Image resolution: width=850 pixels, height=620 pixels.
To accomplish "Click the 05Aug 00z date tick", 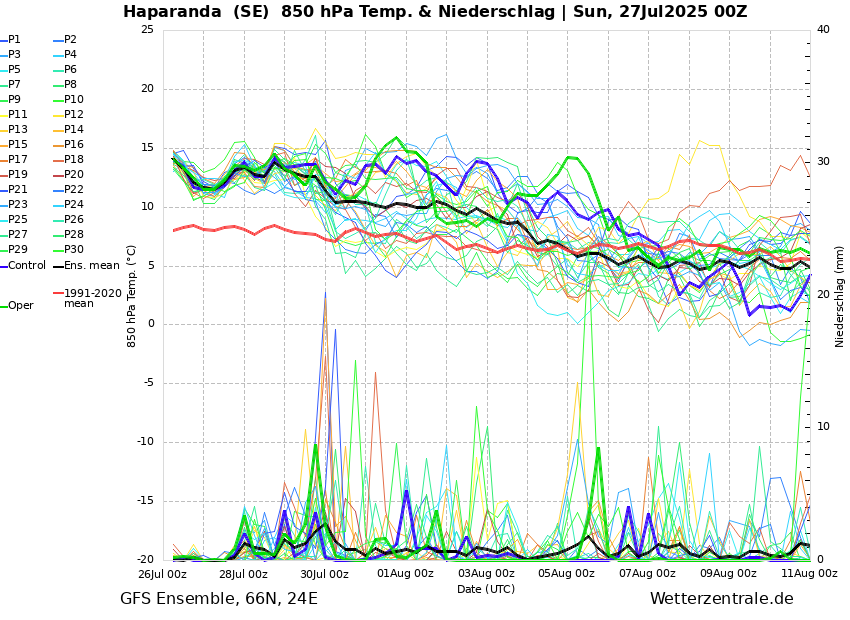I will pyautogui.click(x=567, y=574).
